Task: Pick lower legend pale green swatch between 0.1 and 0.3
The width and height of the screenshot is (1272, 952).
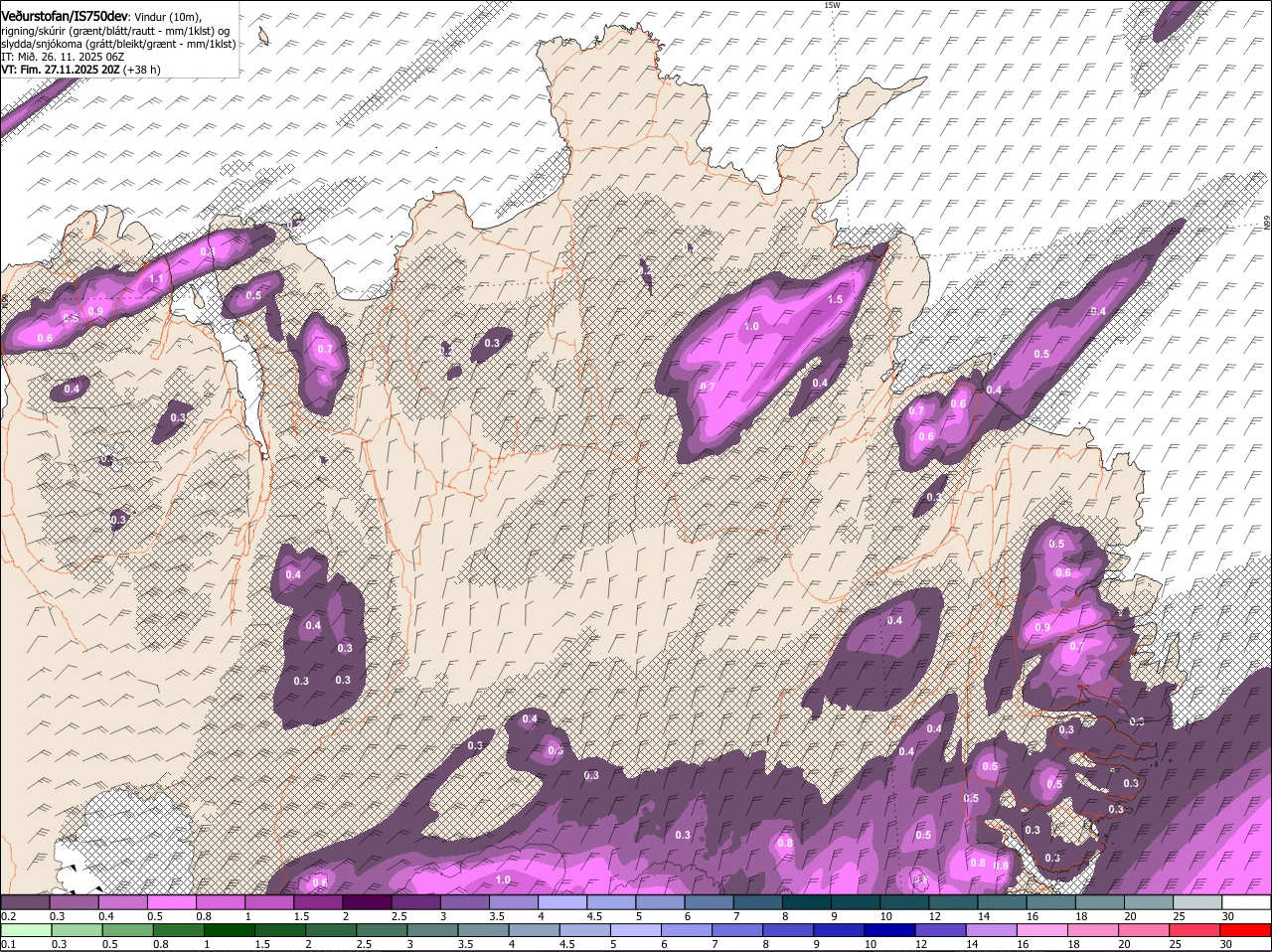Action: [x=25, y=930]
